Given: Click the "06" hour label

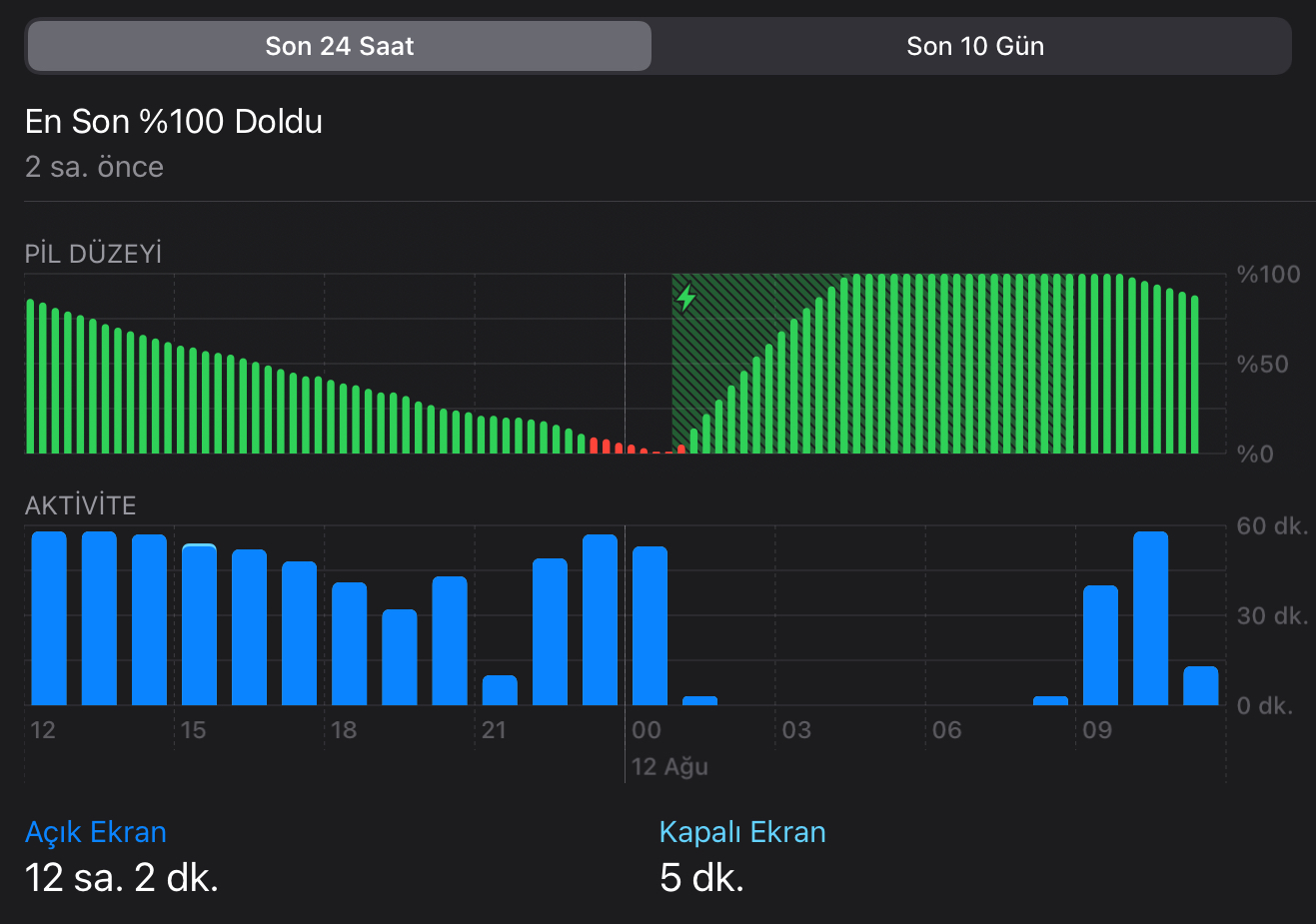Looking at the screenshot, I should tap(946, 730).
